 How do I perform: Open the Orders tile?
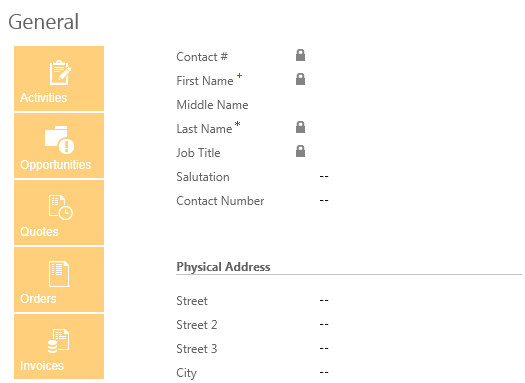59,280
